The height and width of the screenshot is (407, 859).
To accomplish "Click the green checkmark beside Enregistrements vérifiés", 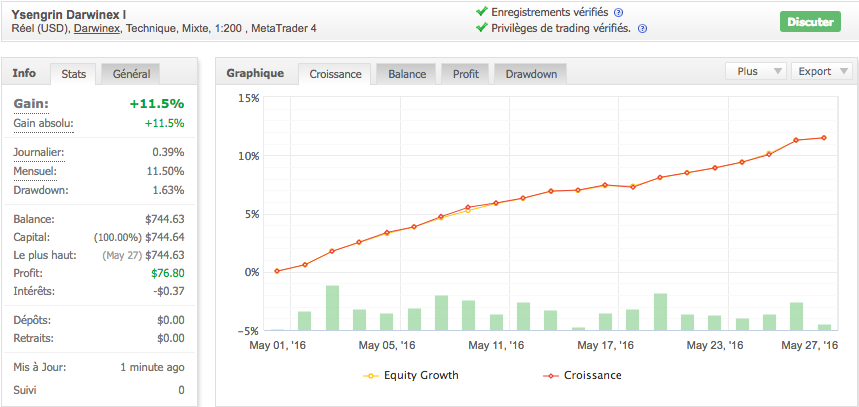I will [482, 12].
